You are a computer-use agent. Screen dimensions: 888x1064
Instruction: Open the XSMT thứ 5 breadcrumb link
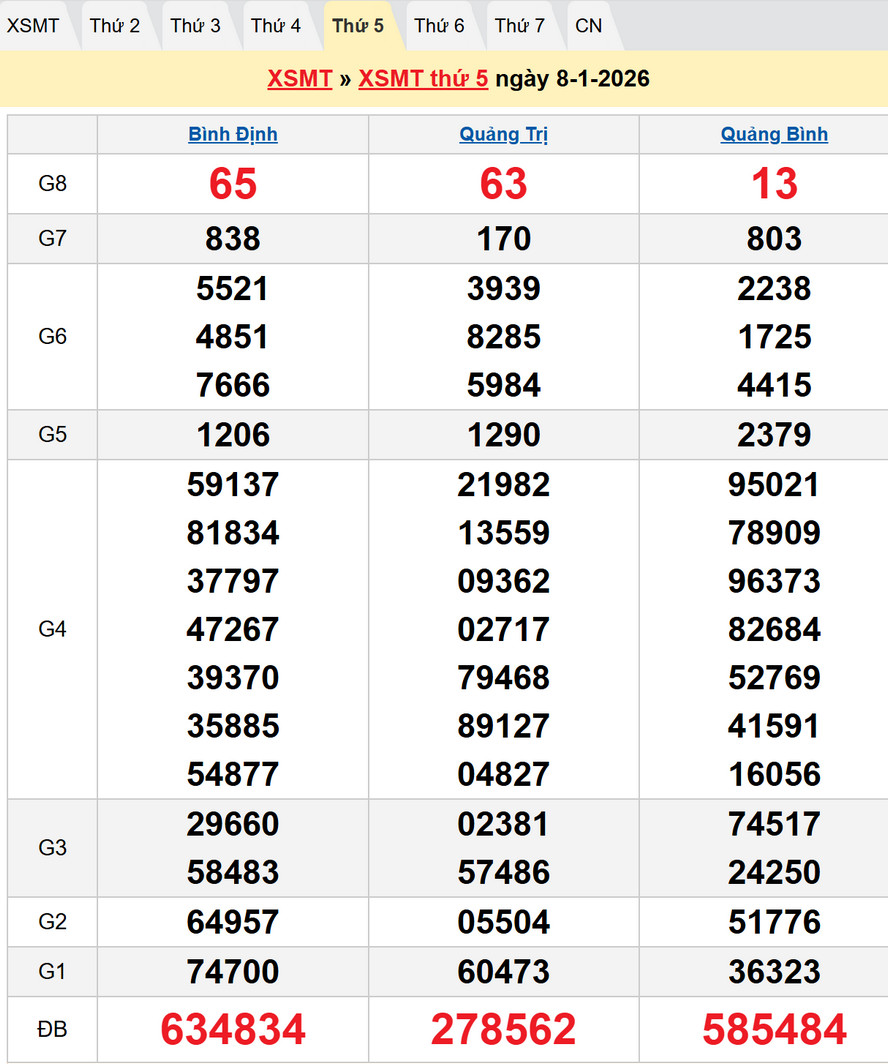tap(423, 79)
